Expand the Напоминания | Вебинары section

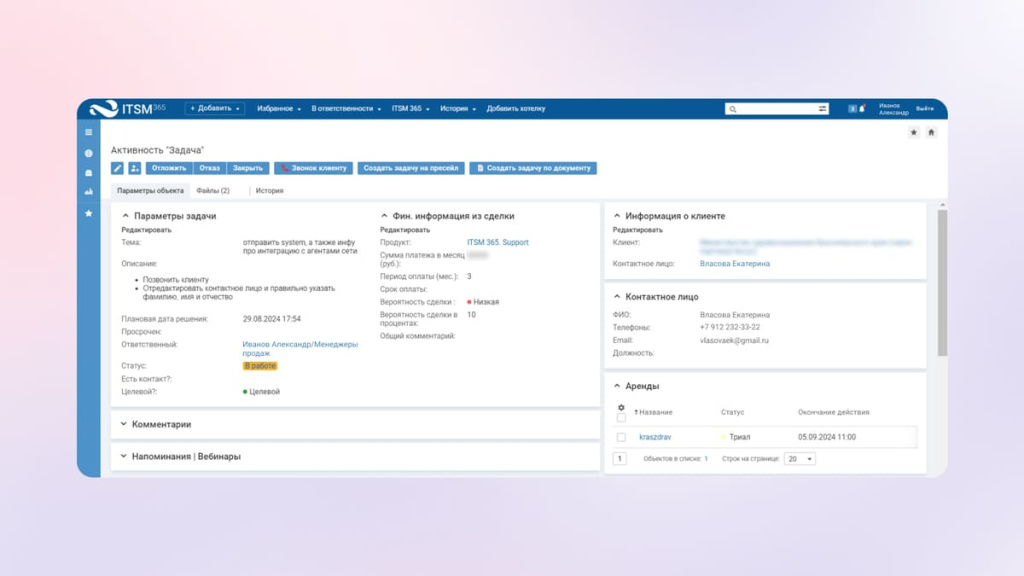pyautogui.click(x=185, y=456)
